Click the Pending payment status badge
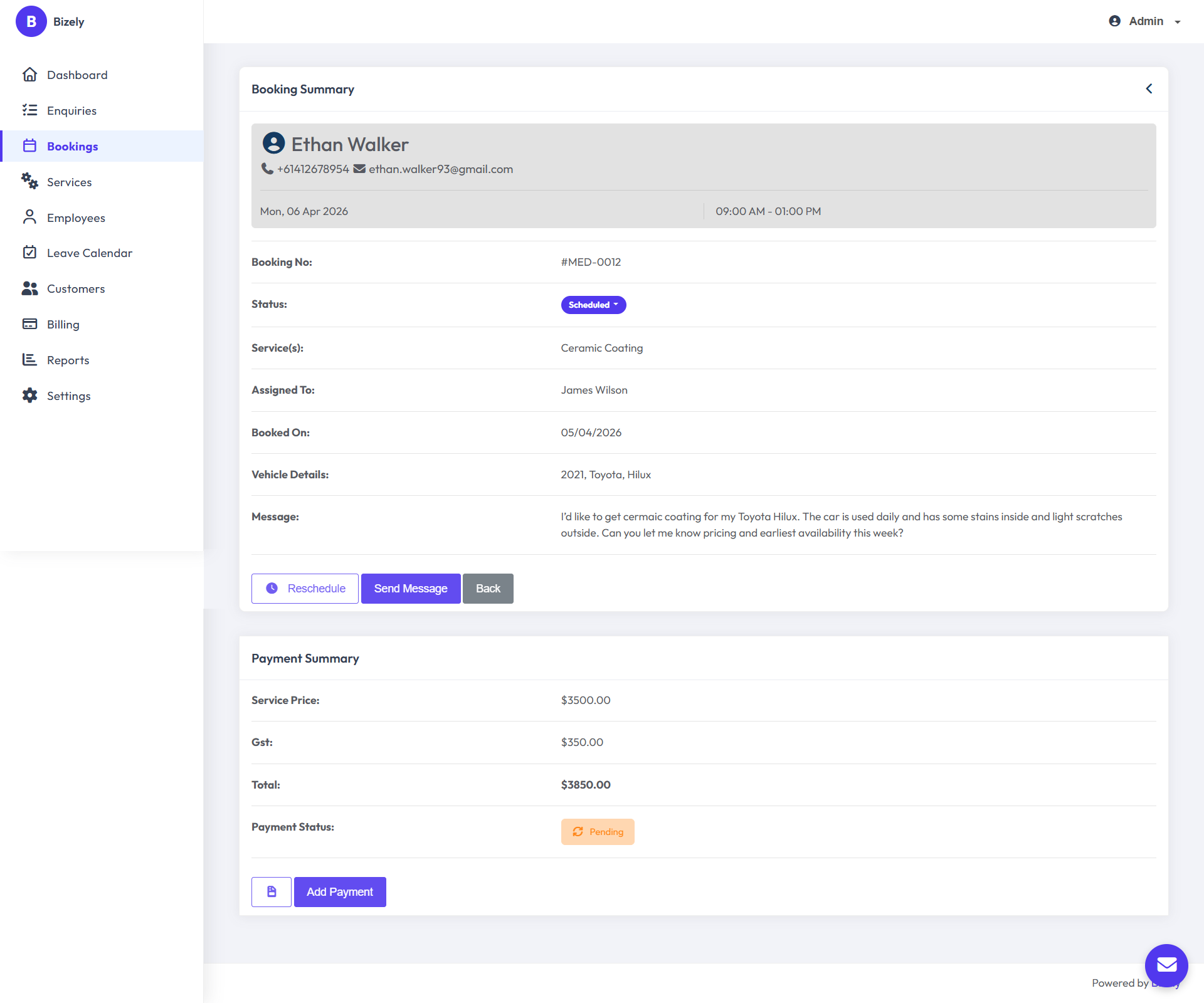The height and width of the screenshot is (1003, 1204). coord(598,832)
